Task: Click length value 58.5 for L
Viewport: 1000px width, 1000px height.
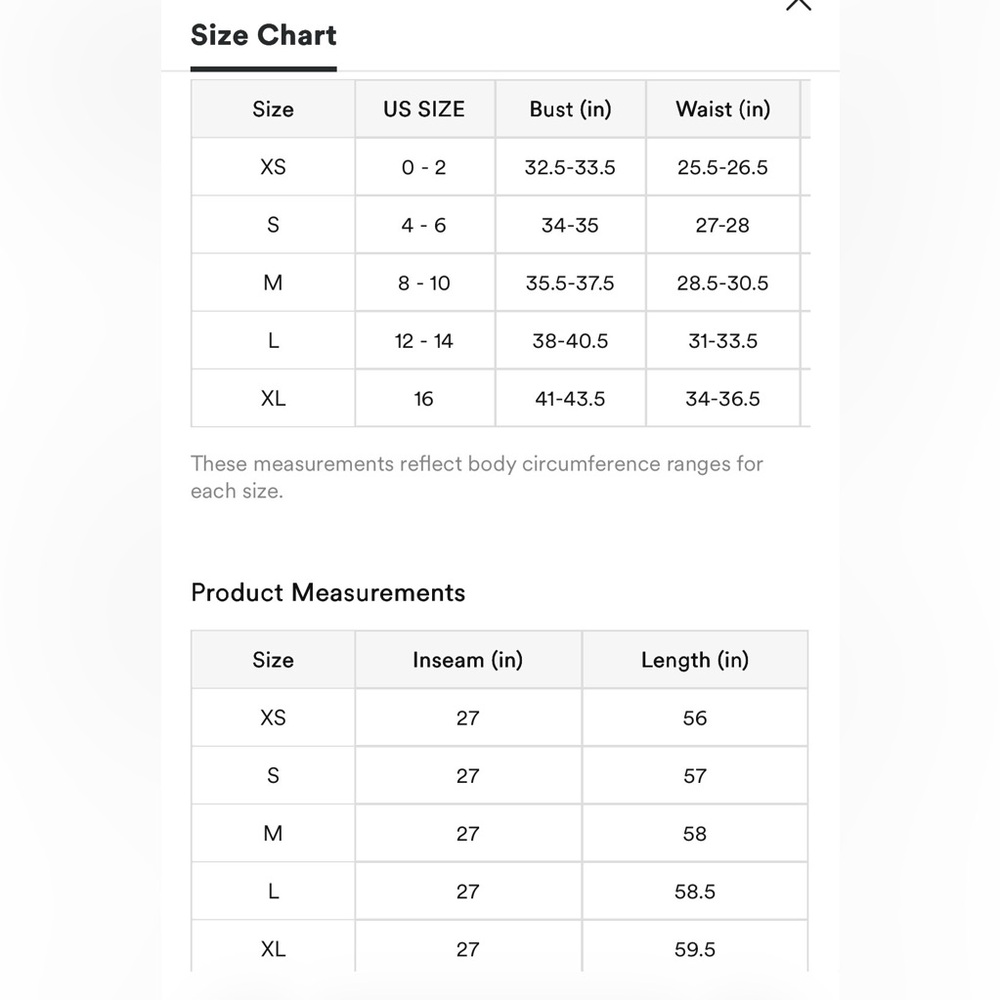Action: 695,892
